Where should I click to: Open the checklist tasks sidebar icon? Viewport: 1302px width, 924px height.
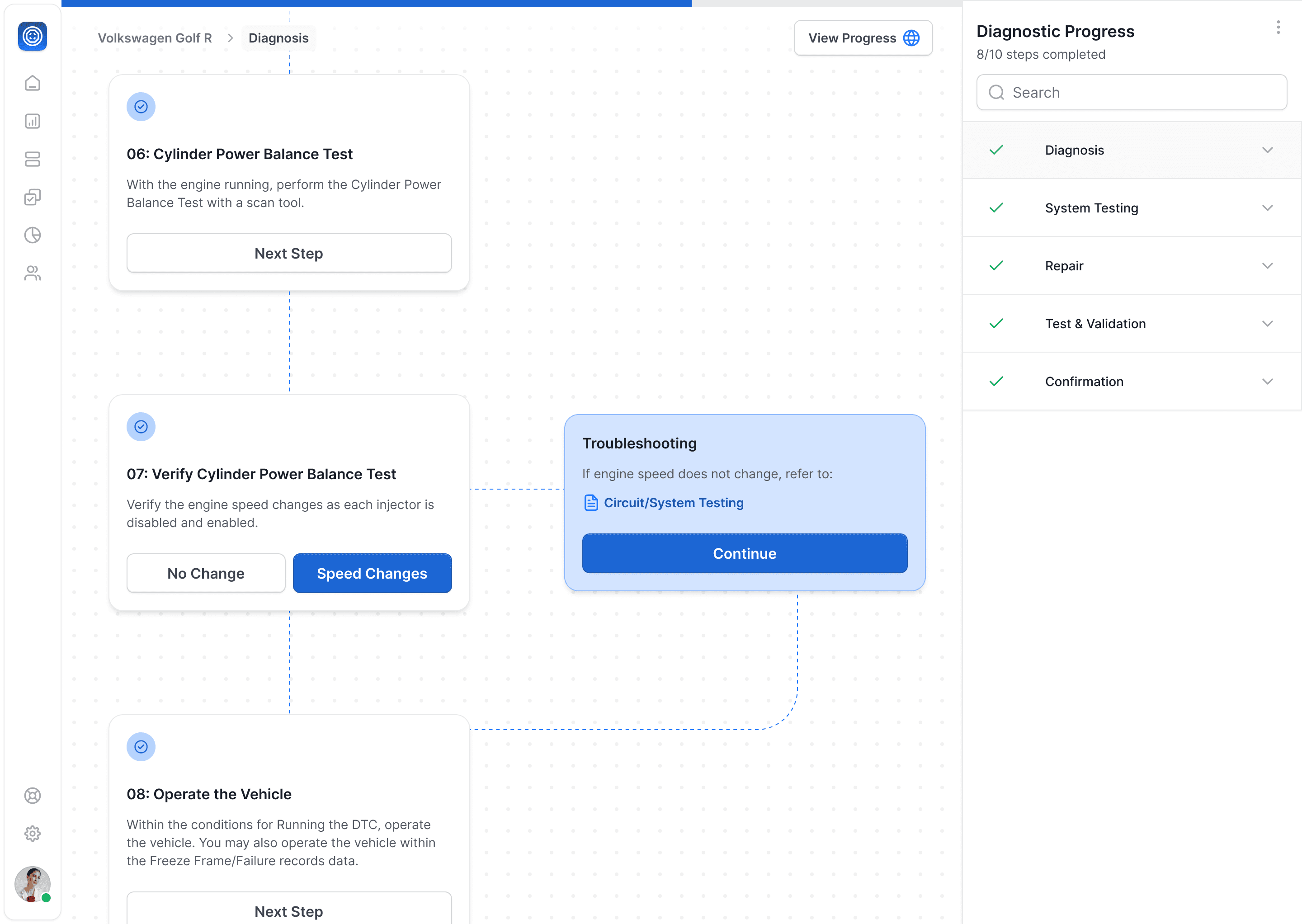33,198
